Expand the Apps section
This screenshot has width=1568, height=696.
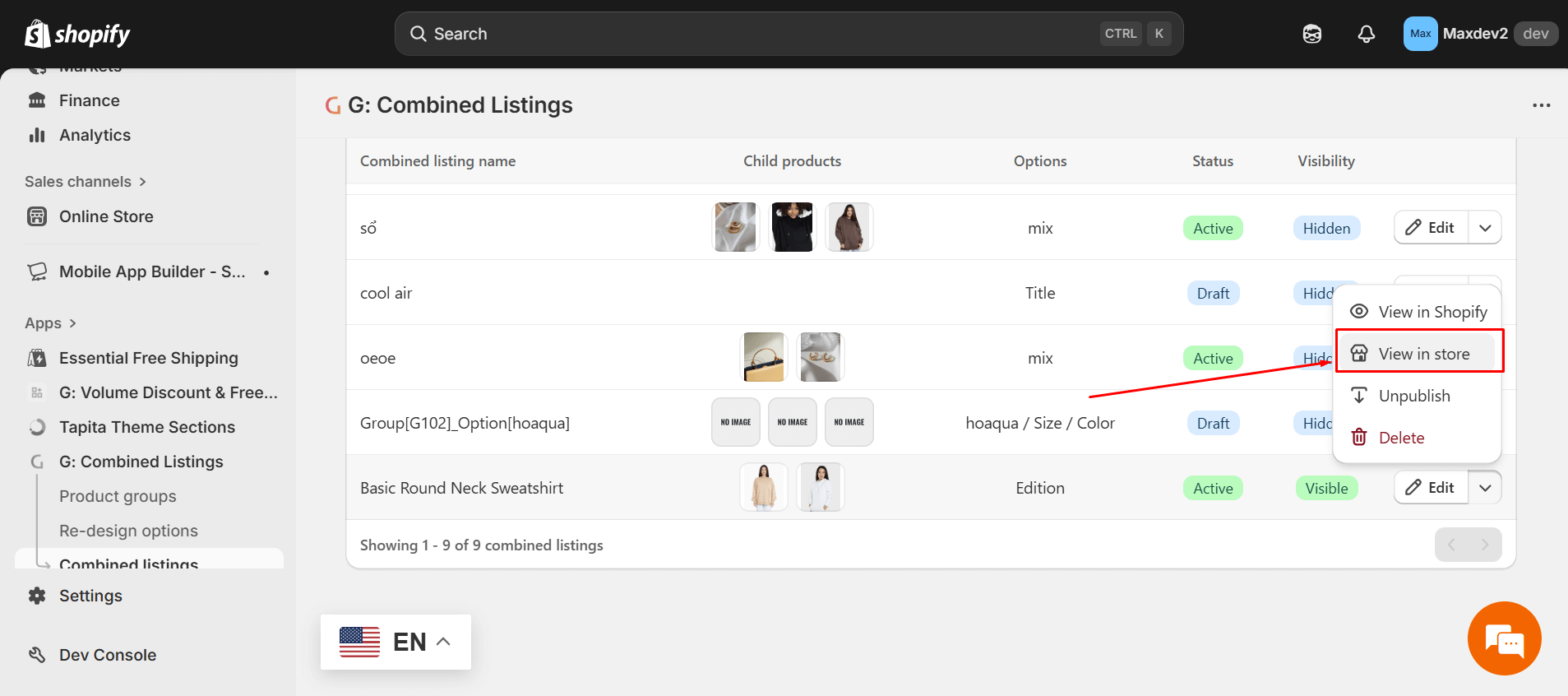click(51, 323)
